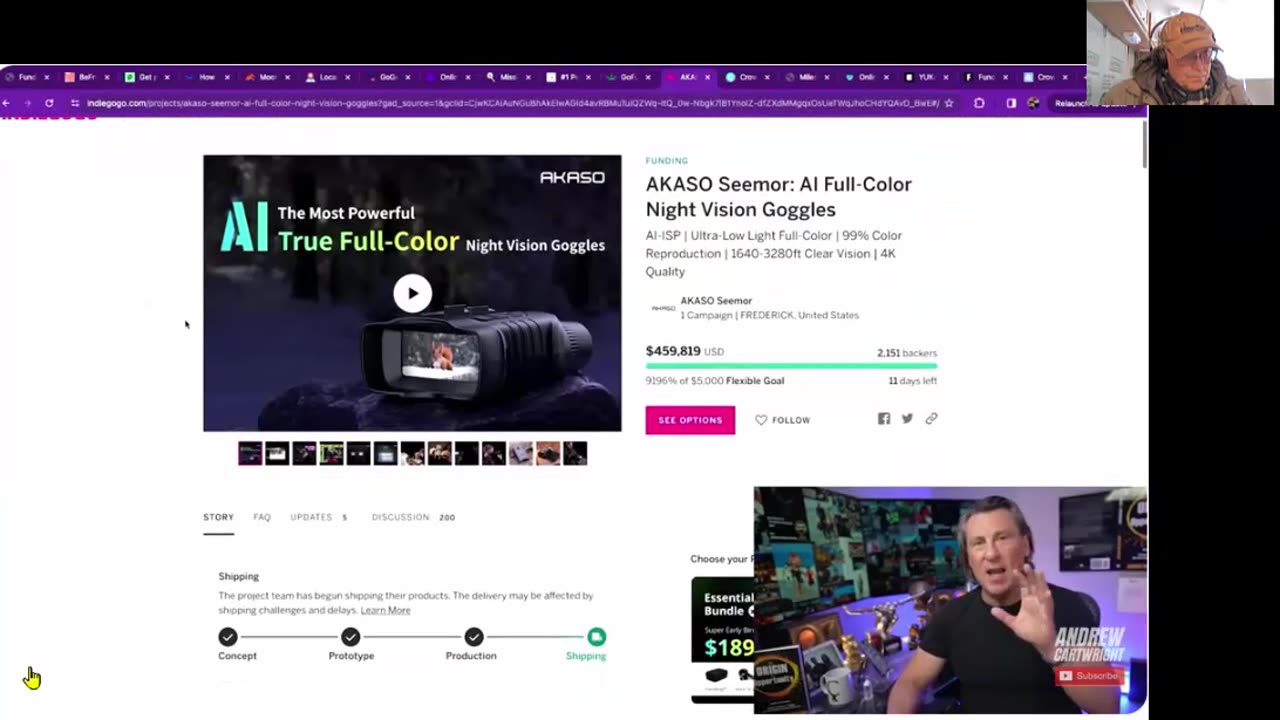Play the AKASO campaign video
Screen dimensions: 1280x720
point(412,293)
